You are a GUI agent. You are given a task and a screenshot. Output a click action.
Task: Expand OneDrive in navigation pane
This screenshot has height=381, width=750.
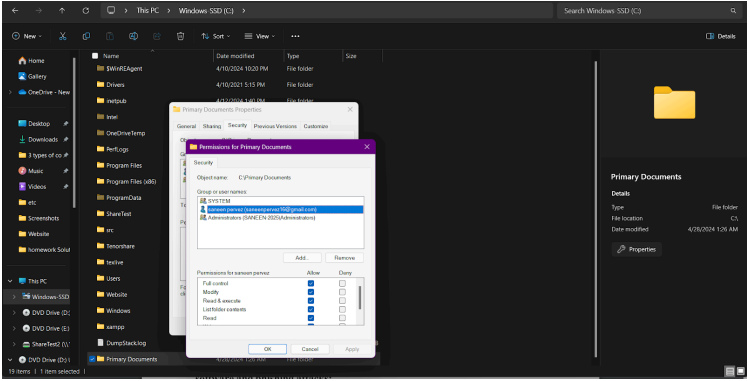coord(10,92)
